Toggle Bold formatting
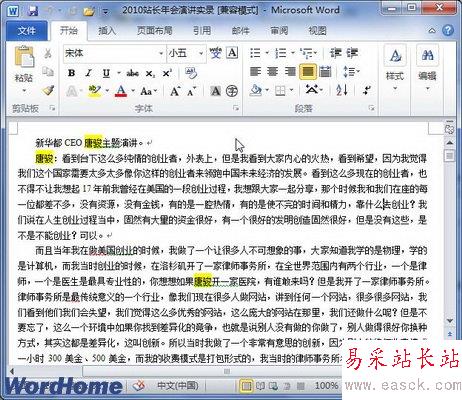 coord(71,73)
